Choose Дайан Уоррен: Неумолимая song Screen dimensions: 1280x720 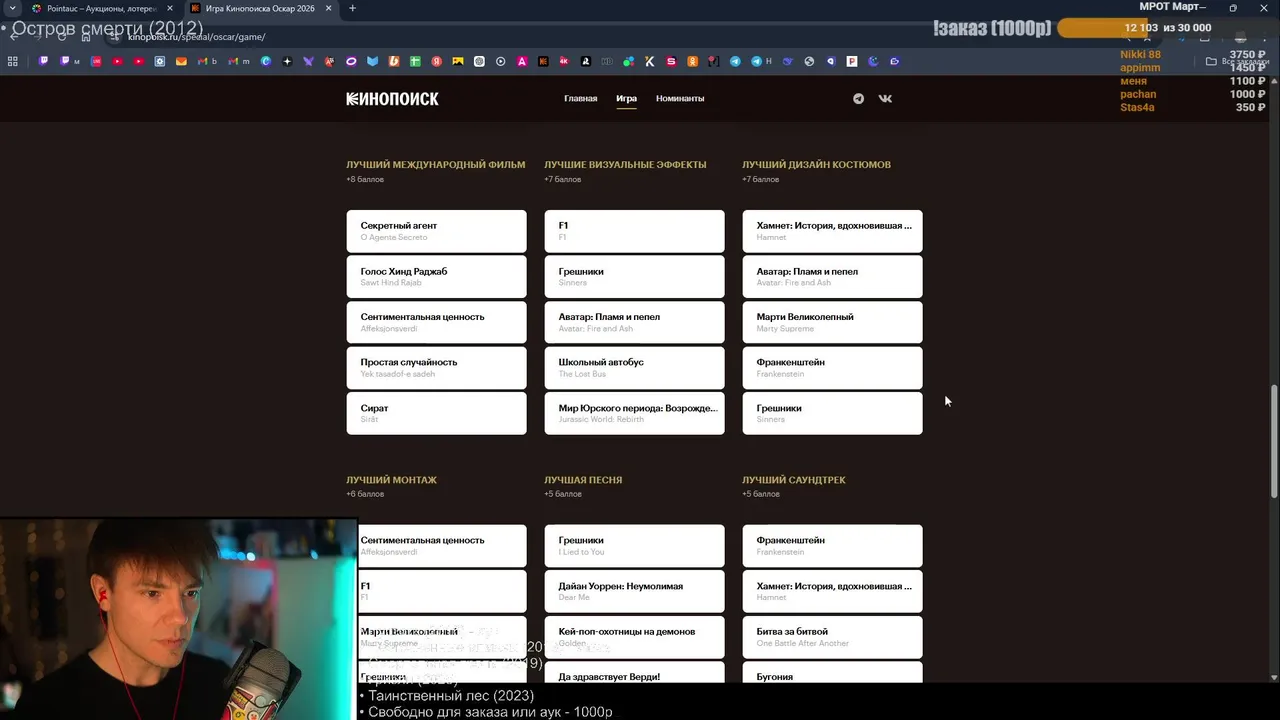tap(634, 591)
